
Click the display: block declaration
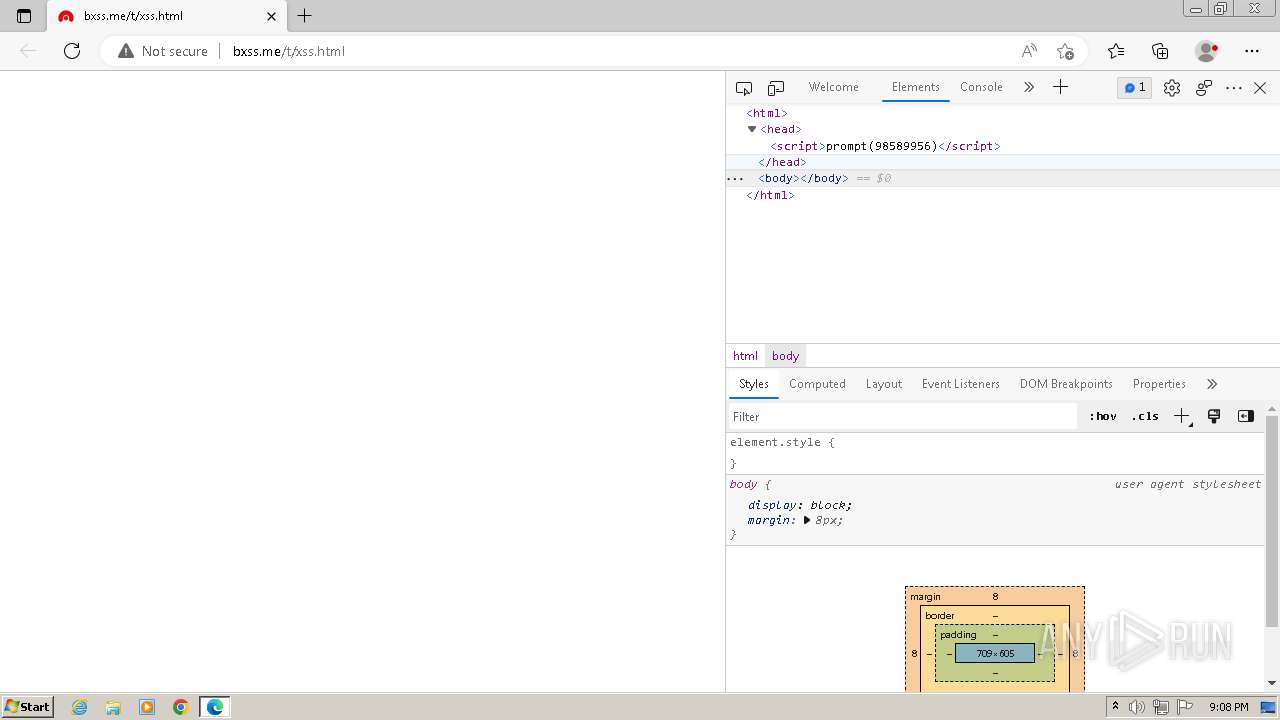coord(800,505)
